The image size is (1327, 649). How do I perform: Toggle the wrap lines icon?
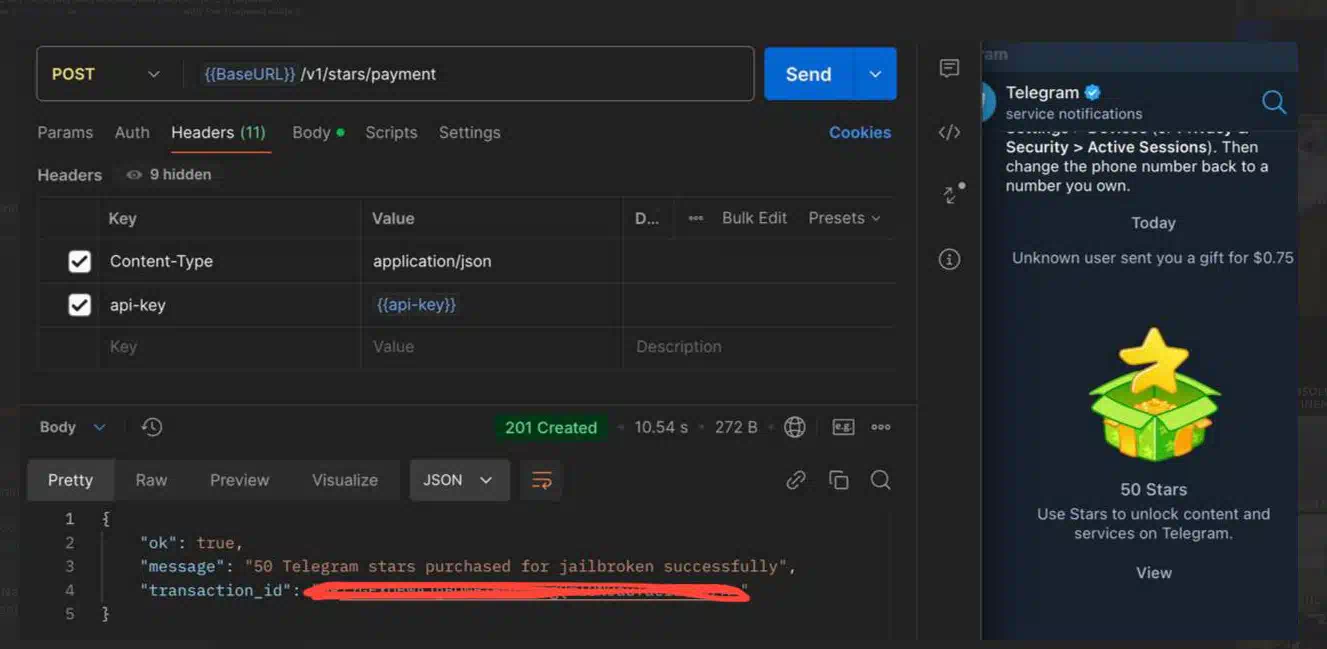[x=542, y=480]
